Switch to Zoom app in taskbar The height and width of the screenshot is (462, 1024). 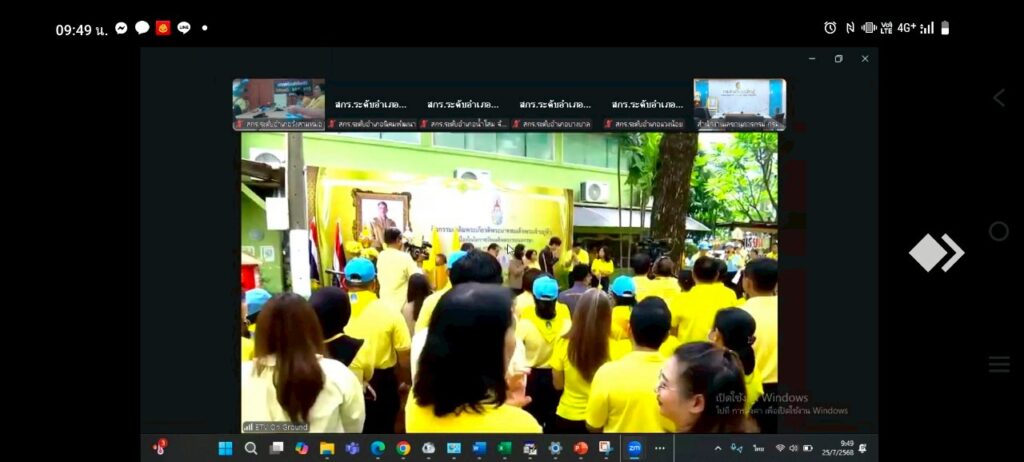pyautogui.click(x=634, y=448)
